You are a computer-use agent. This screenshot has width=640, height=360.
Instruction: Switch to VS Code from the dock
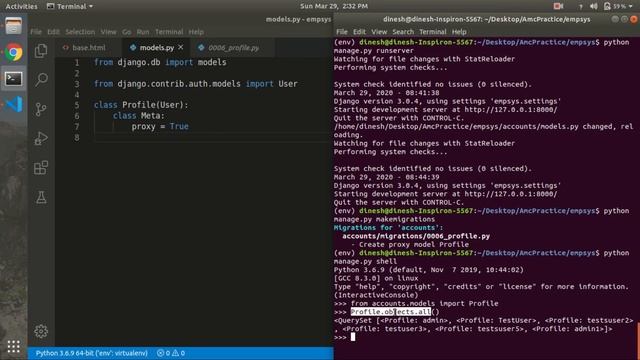coord(13,104)
